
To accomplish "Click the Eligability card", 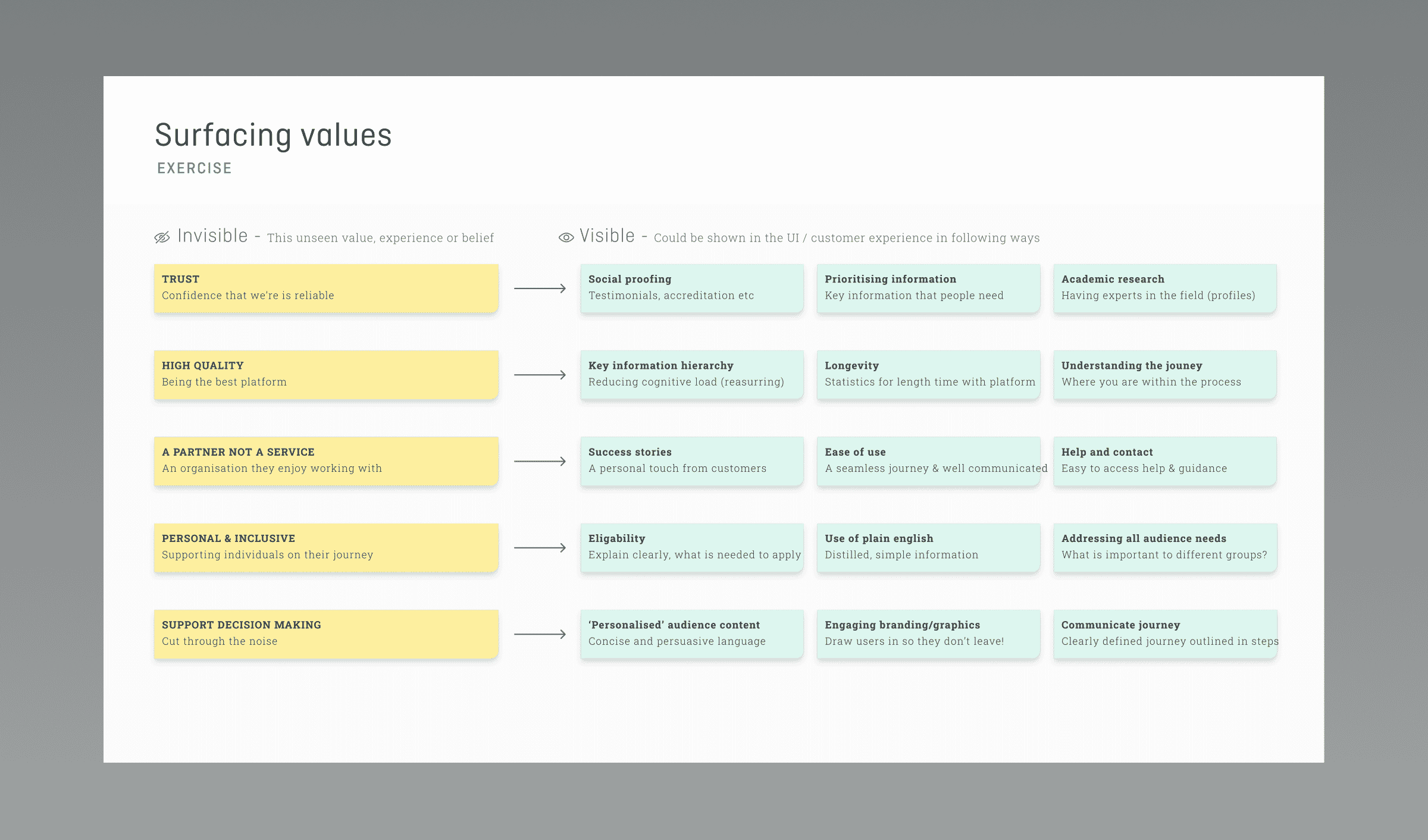I will coord(691,547).
